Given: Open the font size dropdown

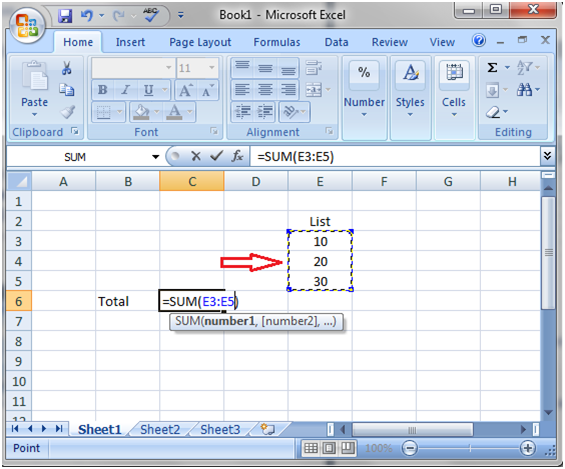Looking at the screenshot, I should coord(212,67).
